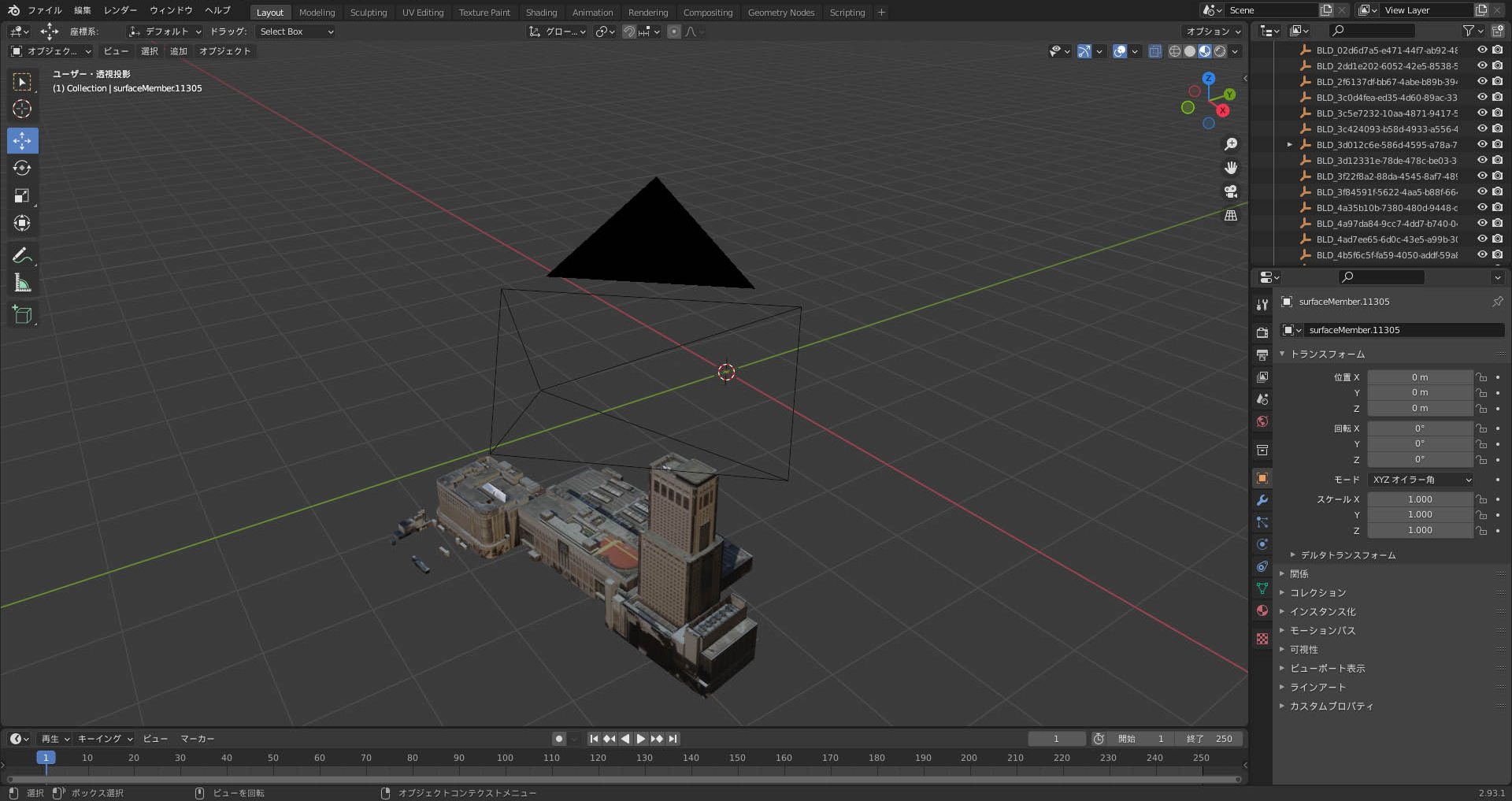Click the Add Cube tool icon

tap(22, 315)
